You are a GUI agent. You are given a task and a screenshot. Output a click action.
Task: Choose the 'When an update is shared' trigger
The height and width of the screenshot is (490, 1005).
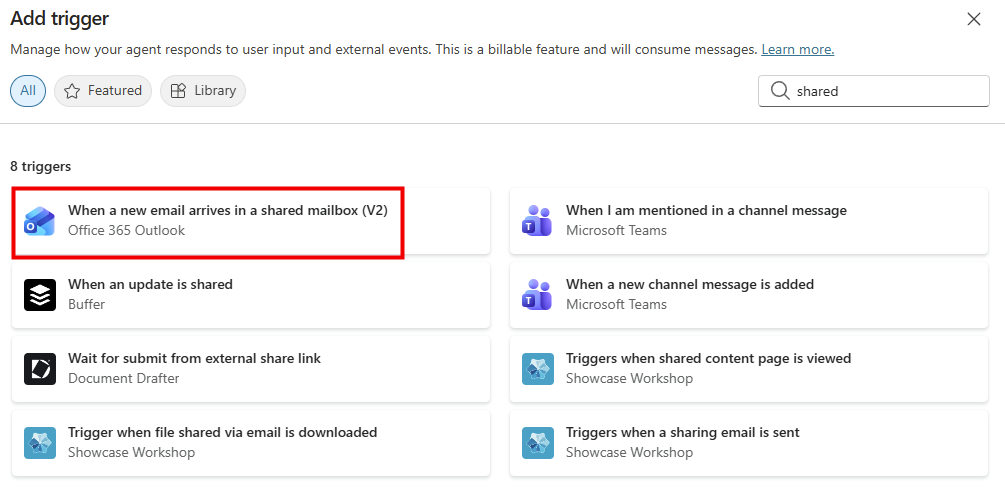[x=150, y=285]
